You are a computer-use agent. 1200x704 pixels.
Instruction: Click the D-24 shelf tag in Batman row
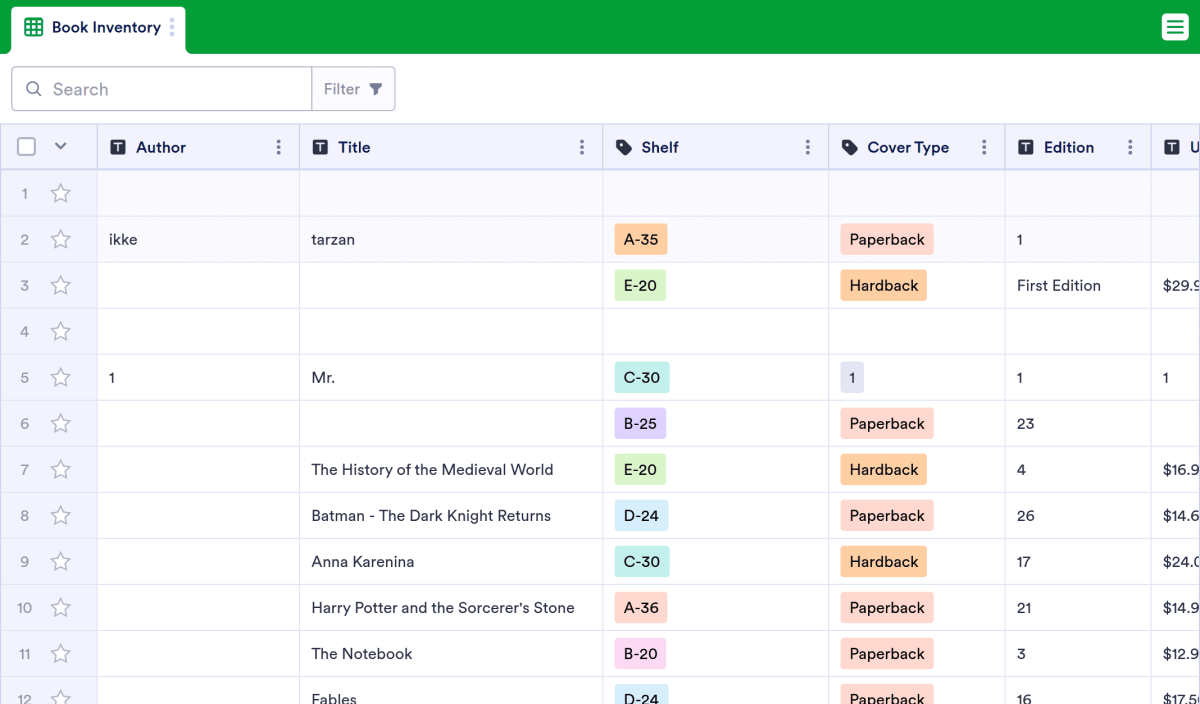coord(641,515)
